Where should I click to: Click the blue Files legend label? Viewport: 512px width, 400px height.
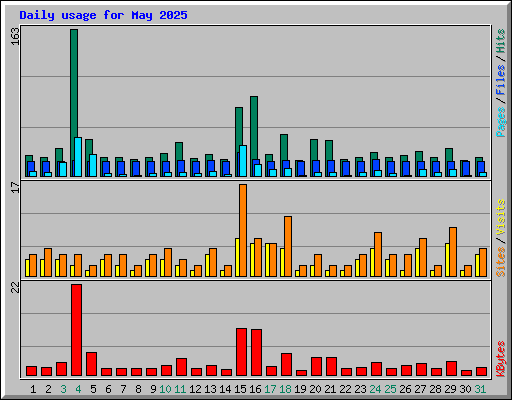click(501, 80)
